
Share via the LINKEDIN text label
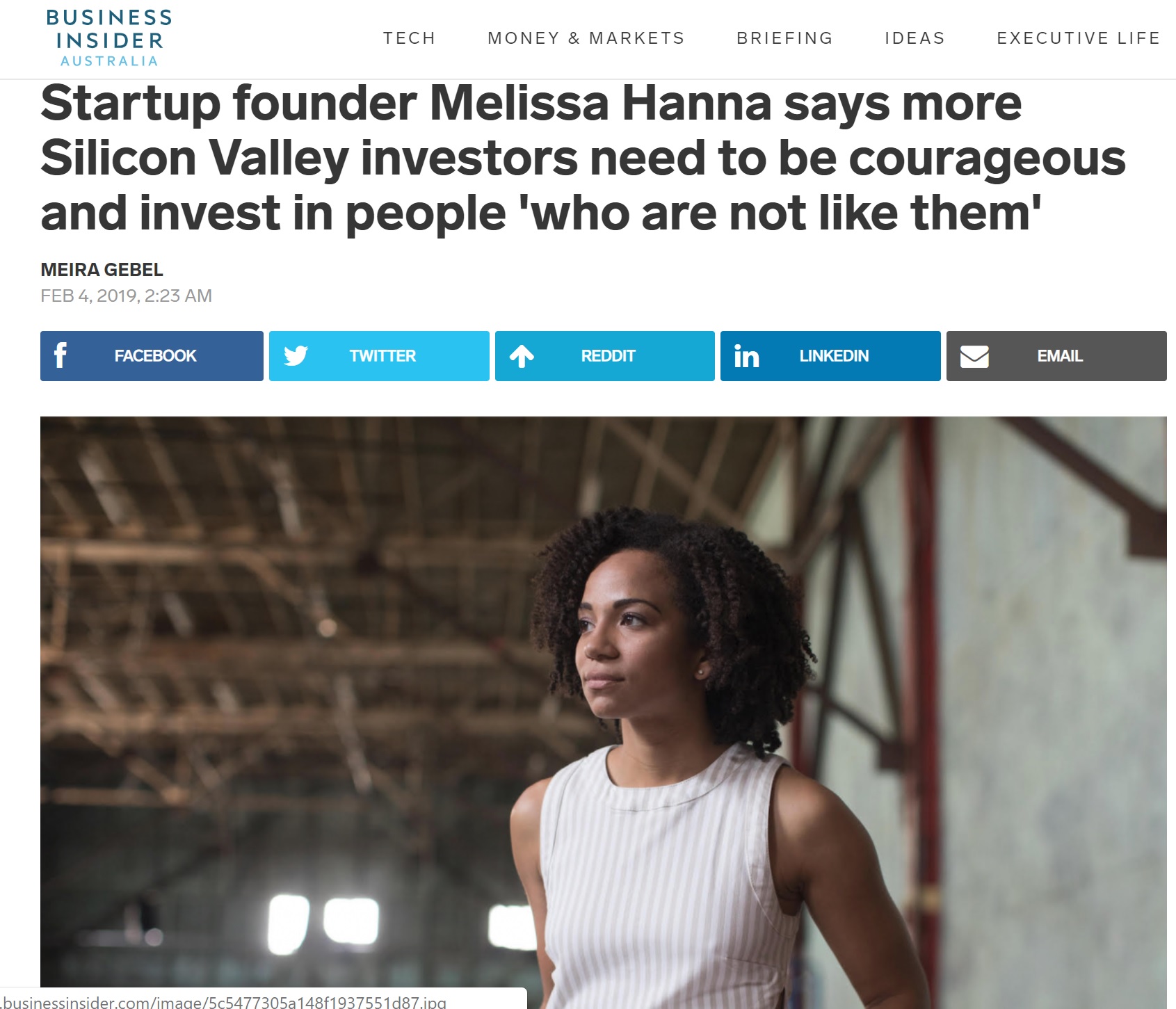834,356
